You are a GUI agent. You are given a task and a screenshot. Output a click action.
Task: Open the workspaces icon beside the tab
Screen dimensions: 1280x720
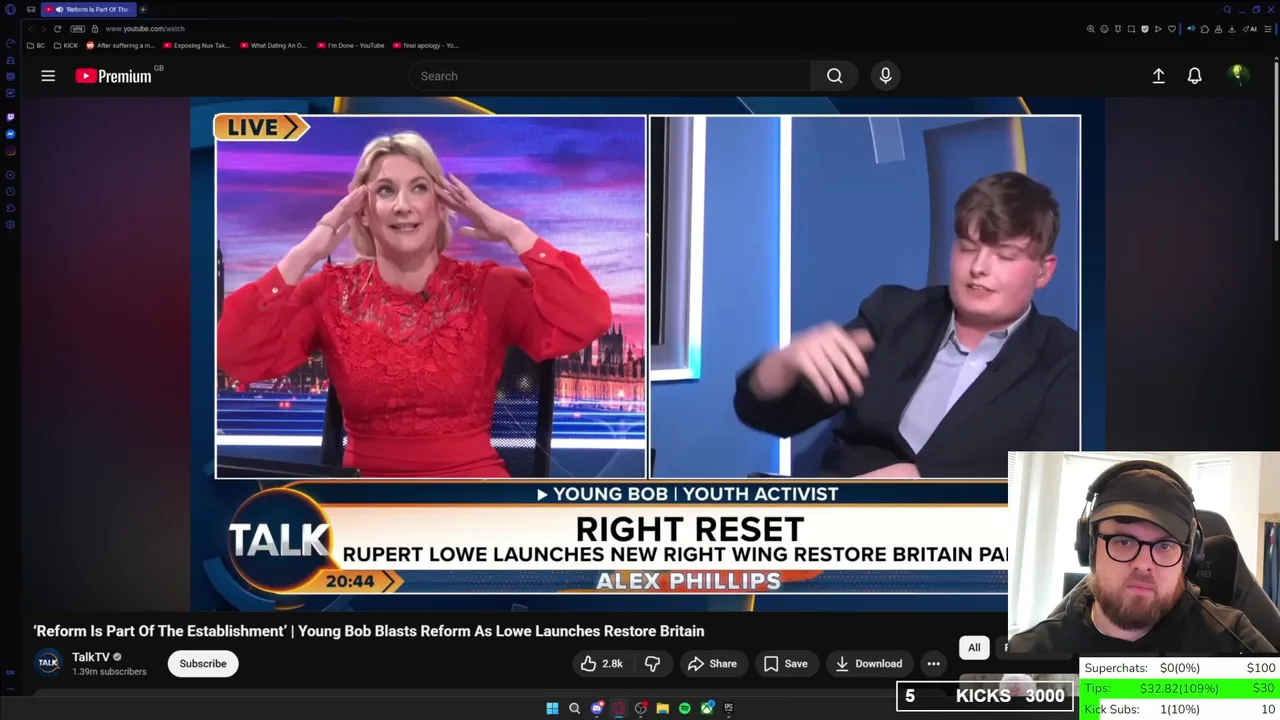coord(31,9)
